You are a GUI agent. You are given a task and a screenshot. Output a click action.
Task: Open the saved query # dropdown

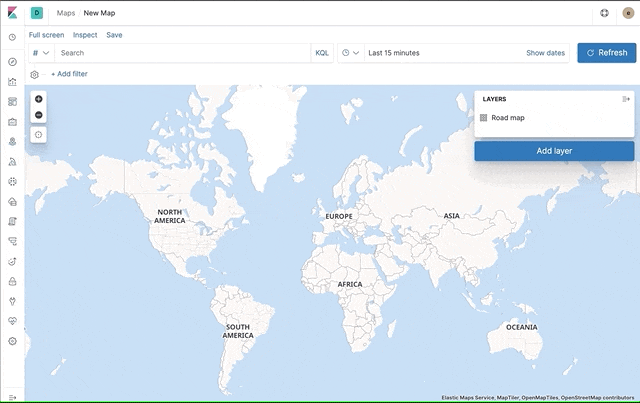(x=41, y=53)
